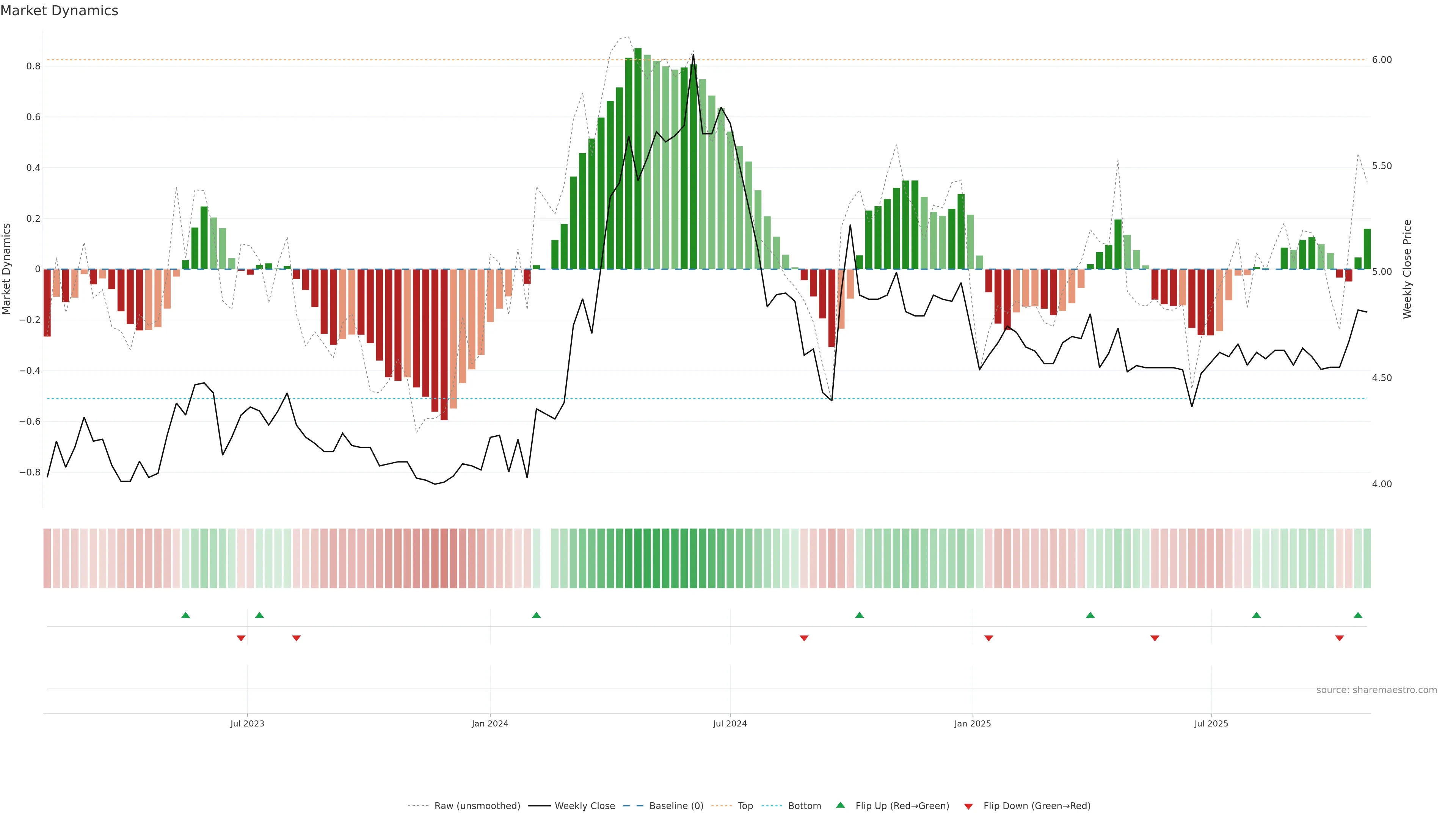Click the last green flip-up marker on the timeline
The image size is (1456, 819).
click(x=1358, y=615)
